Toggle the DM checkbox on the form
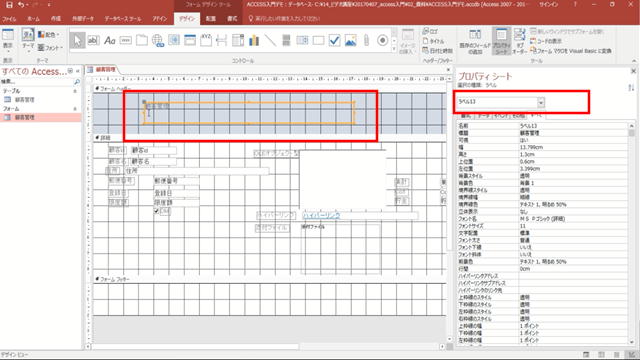Viewport: 640px width, 360px height. coord(156,211)
